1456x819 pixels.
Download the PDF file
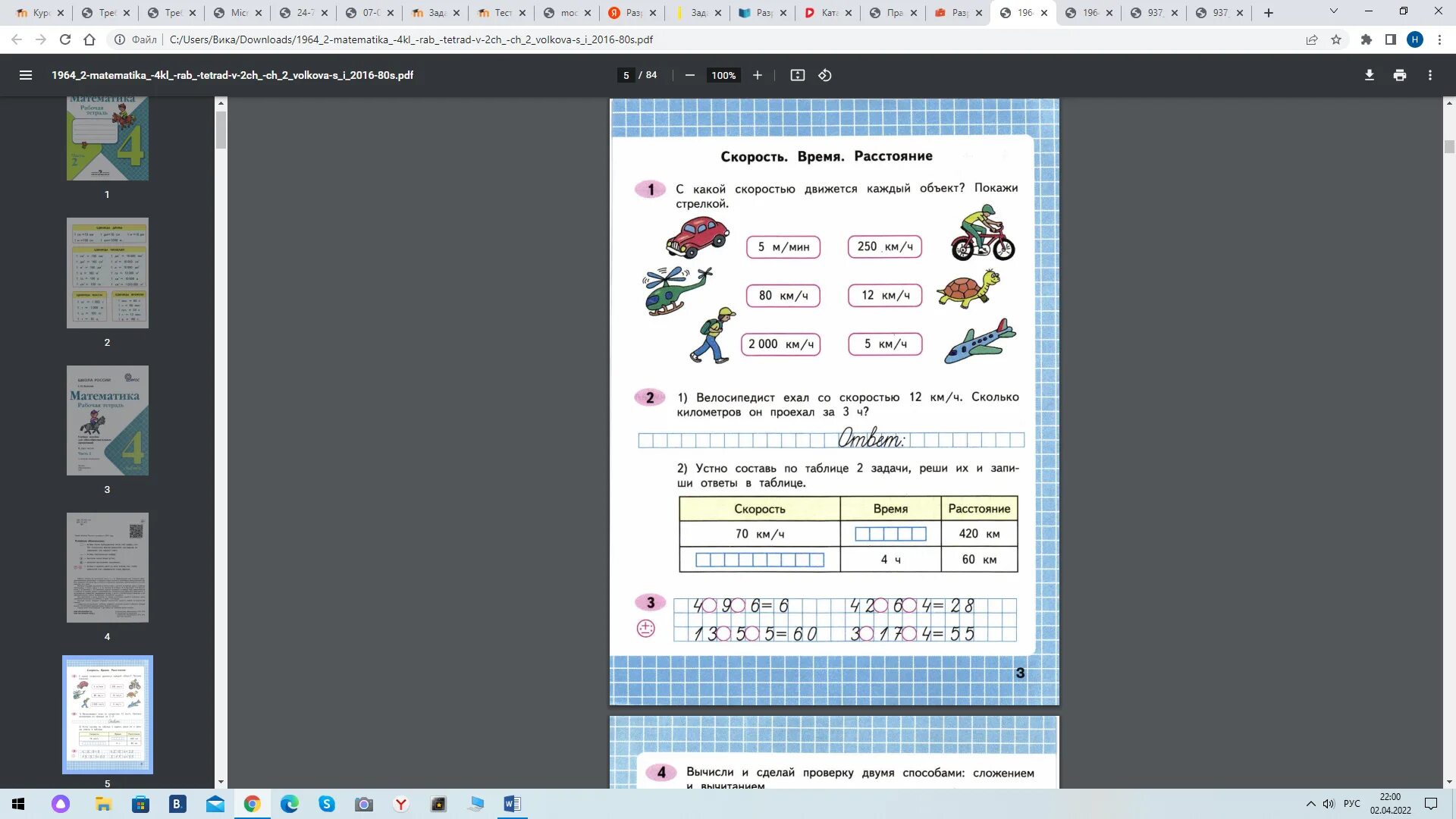[x=1370, y=75]
